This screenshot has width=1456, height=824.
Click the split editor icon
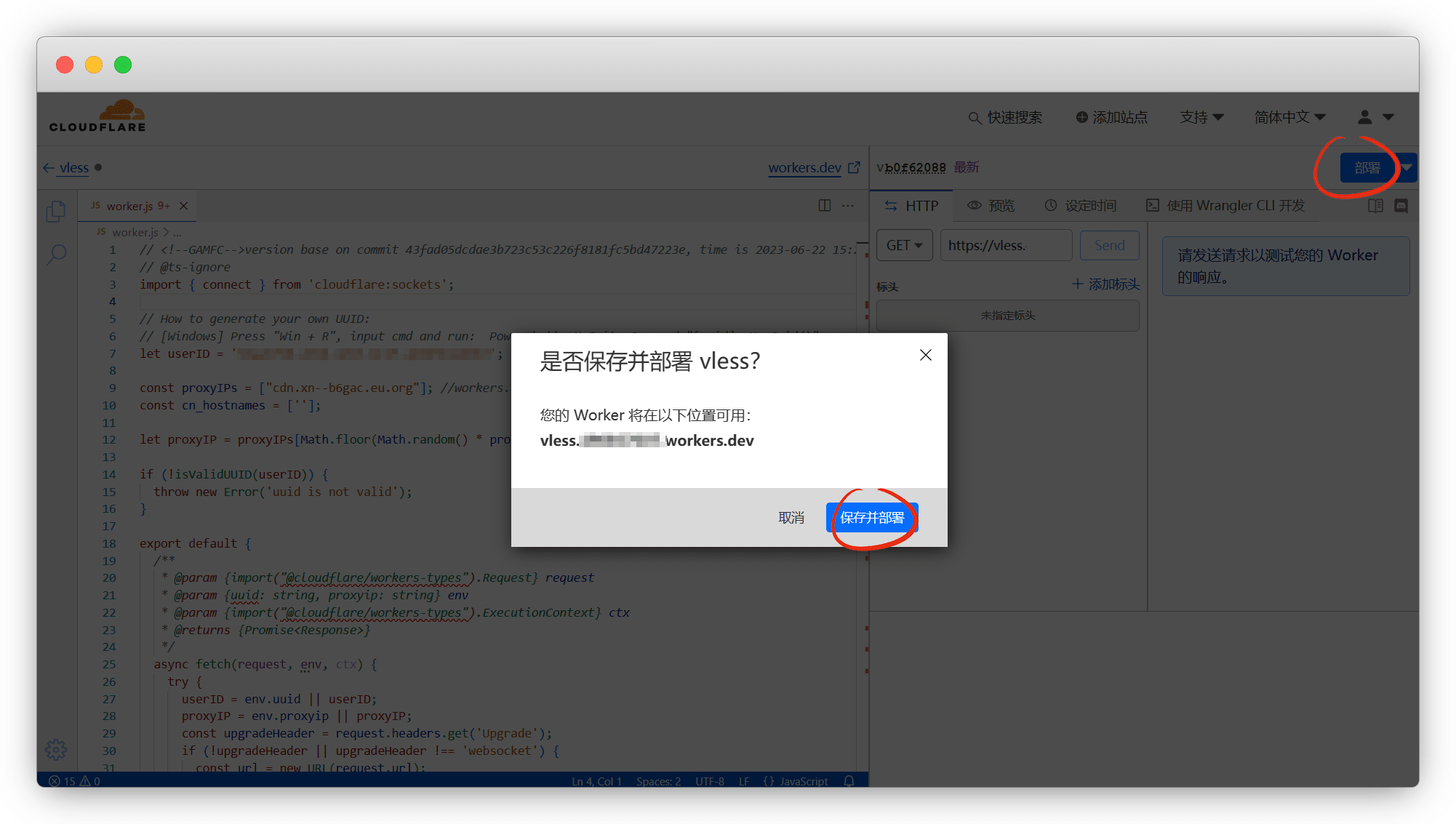[824, 206]
